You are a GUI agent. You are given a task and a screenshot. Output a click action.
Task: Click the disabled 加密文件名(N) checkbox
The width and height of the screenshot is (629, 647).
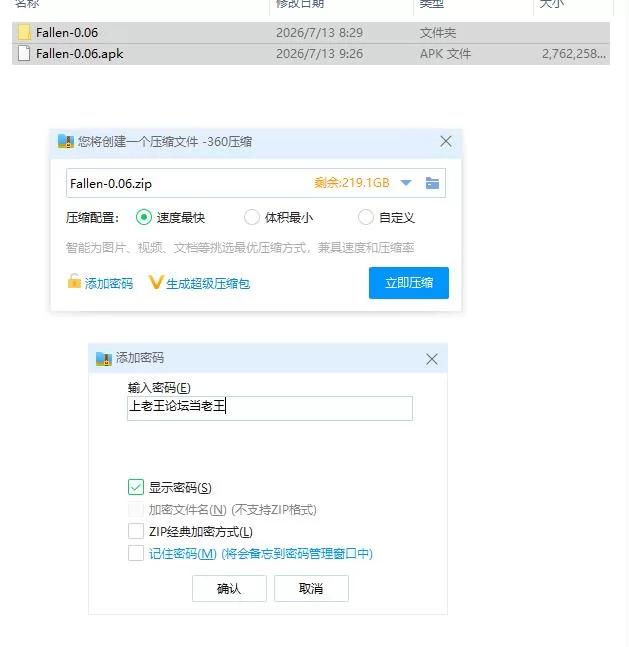[136, 510]
